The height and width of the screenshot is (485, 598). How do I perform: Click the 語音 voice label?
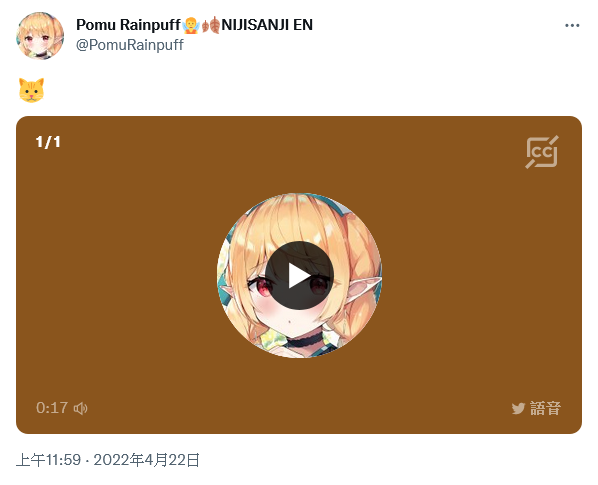(x=545, y=408)
